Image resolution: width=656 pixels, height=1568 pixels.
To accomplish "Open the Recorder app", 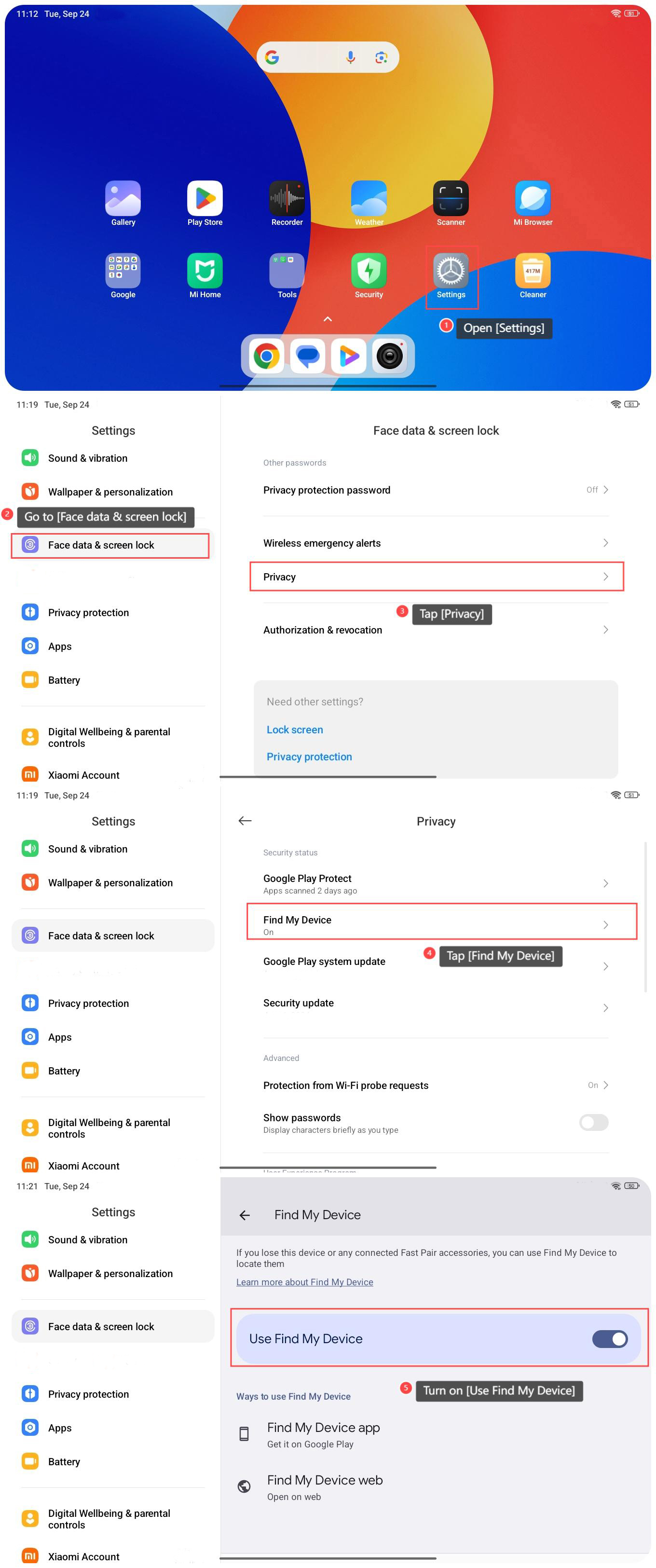I will coord(287,198).
